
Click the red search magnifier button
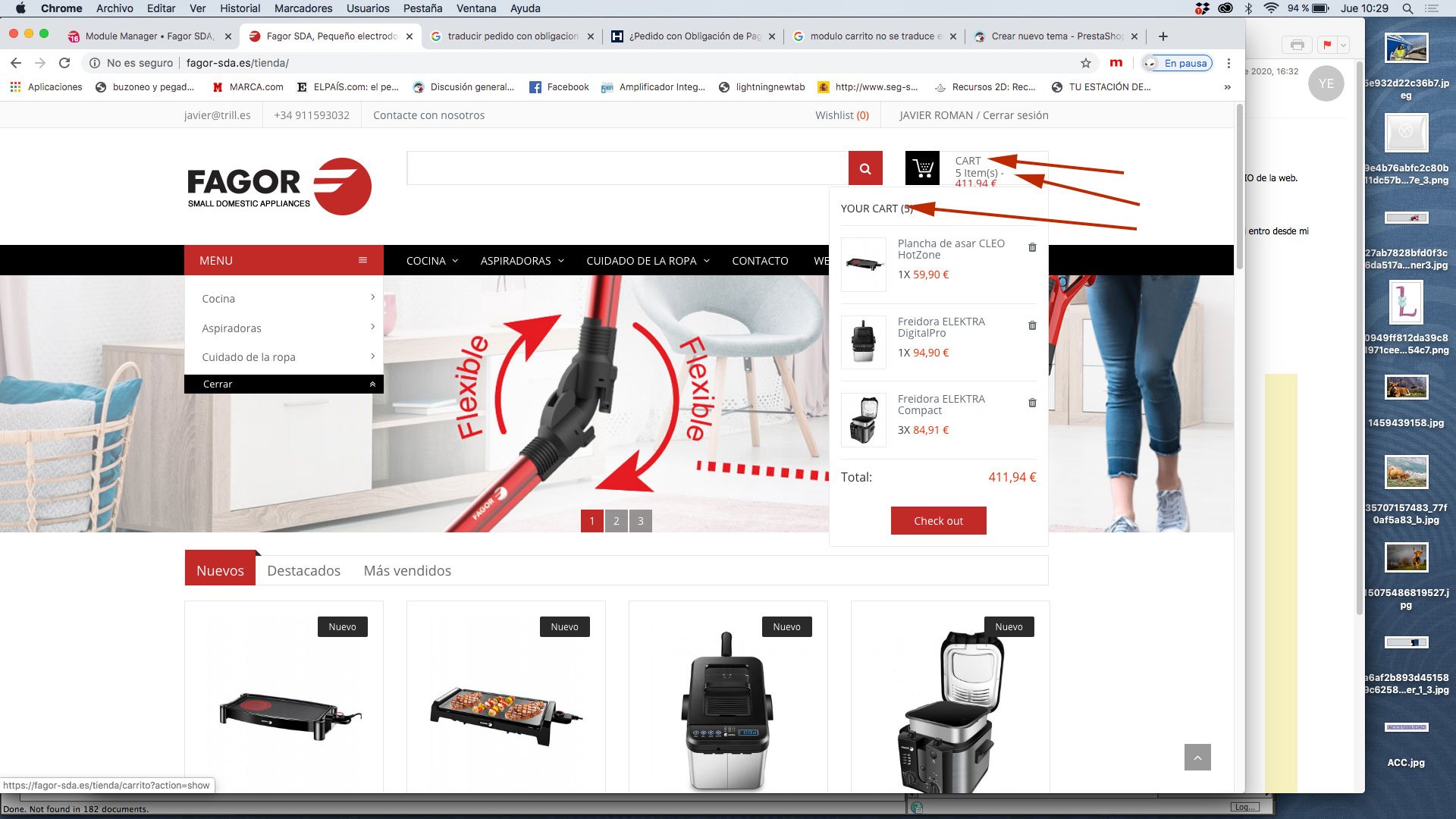click(x=865, y=168)
